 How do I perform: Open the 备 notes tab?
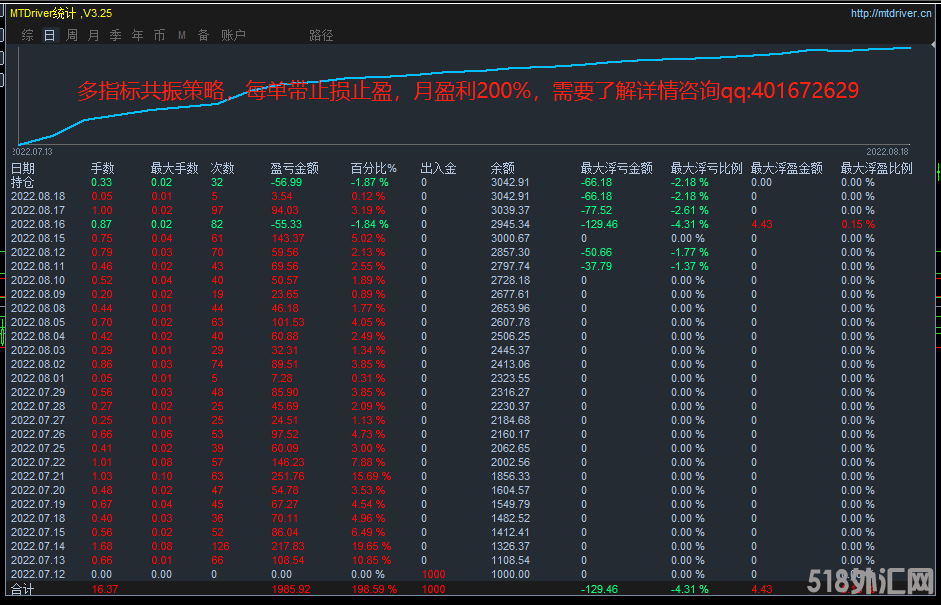204,35
